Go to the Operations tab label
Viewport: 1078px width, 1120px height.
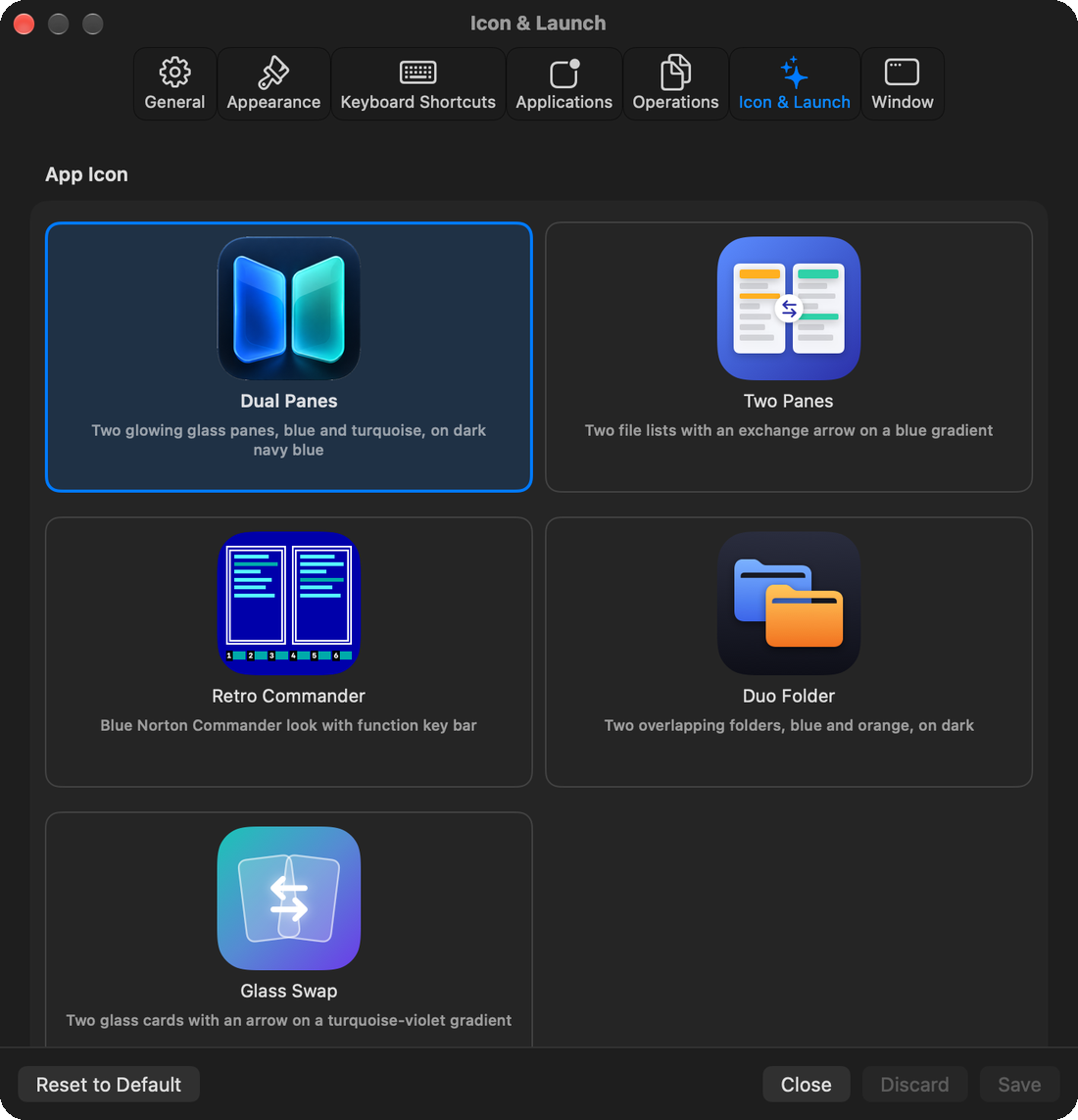point(675,102)
